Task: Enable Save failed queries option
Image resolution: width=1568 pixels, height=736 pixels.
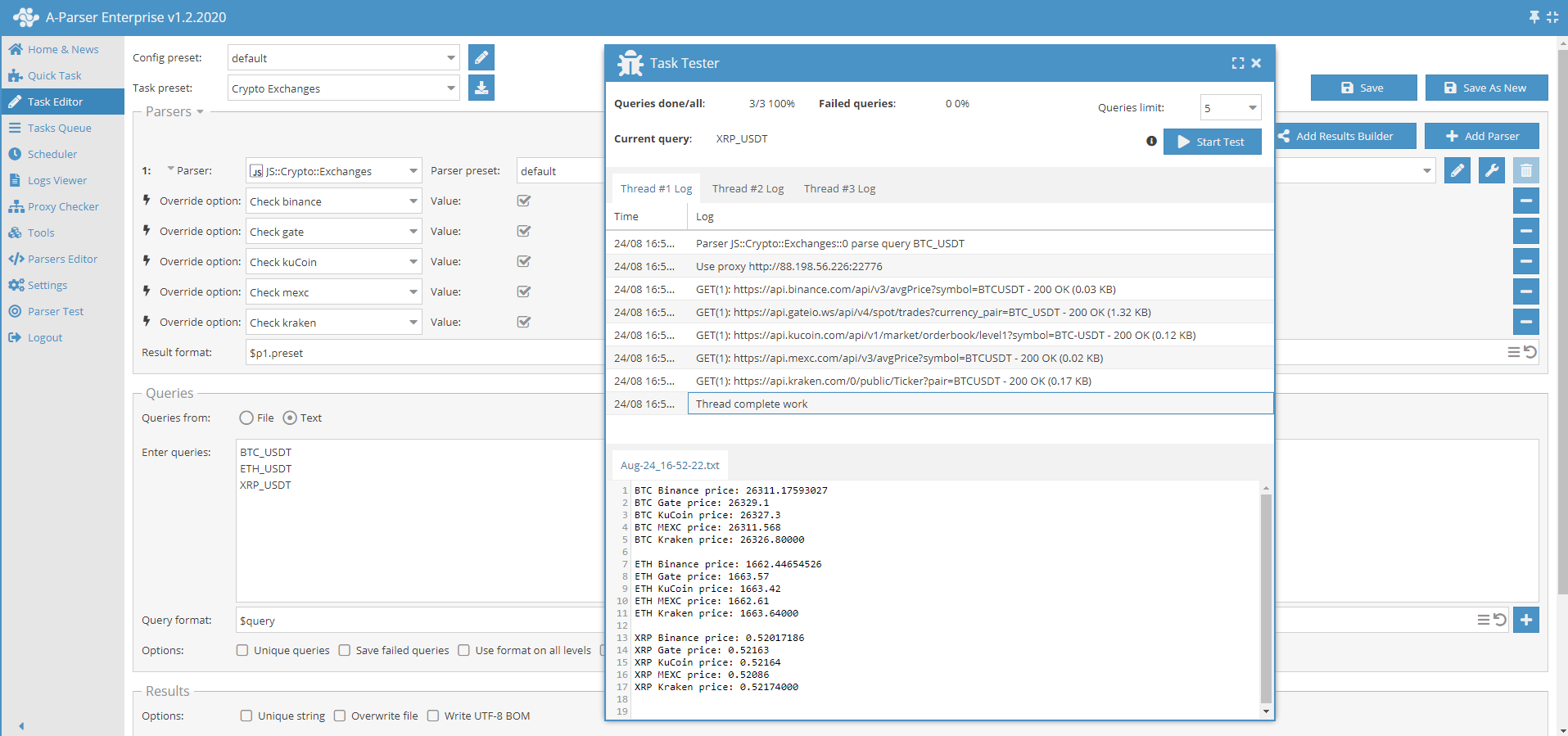Action: (345, 650)
